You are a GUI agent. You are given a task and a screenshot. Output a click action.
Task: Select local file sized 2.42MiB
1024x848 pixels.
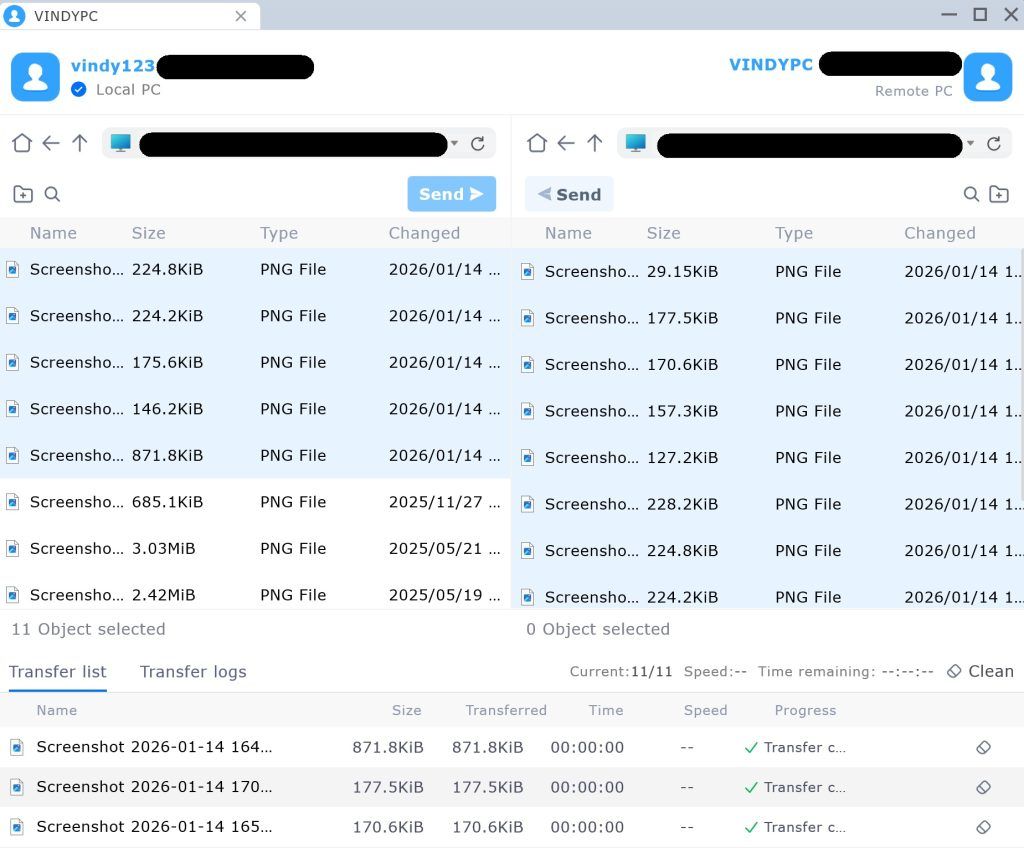pos(255,595)
